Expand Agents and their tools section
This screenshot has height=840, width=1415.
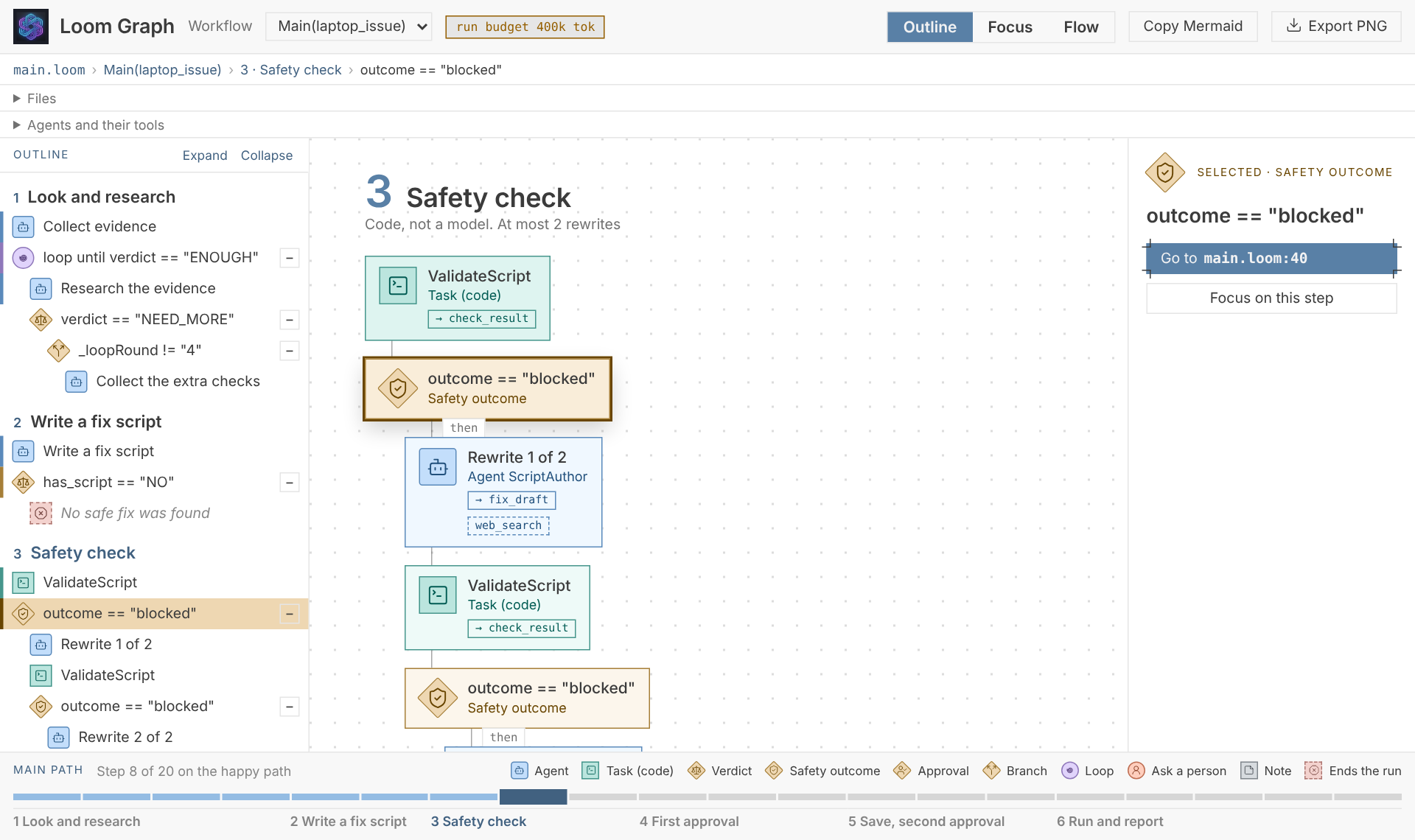[88, 125]
